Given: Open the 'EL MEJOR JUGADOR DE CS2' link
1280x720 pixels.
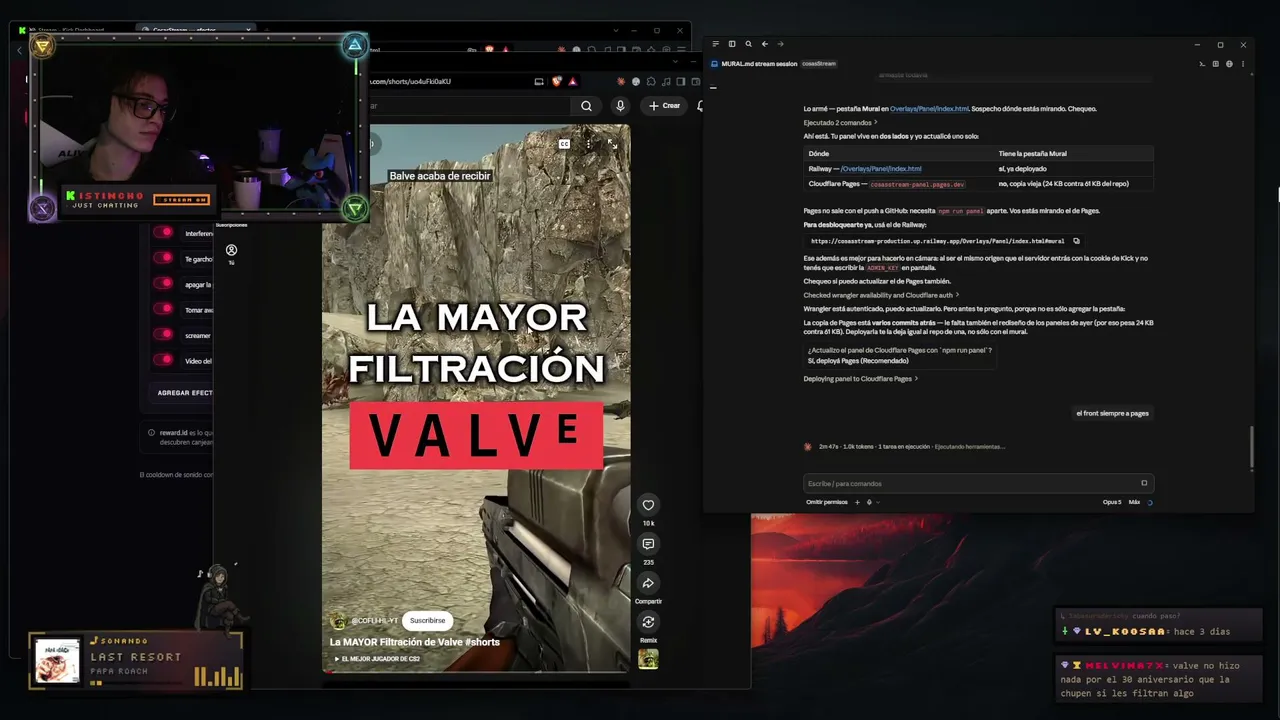Looking at the screenshot, I should click(377, 659).
